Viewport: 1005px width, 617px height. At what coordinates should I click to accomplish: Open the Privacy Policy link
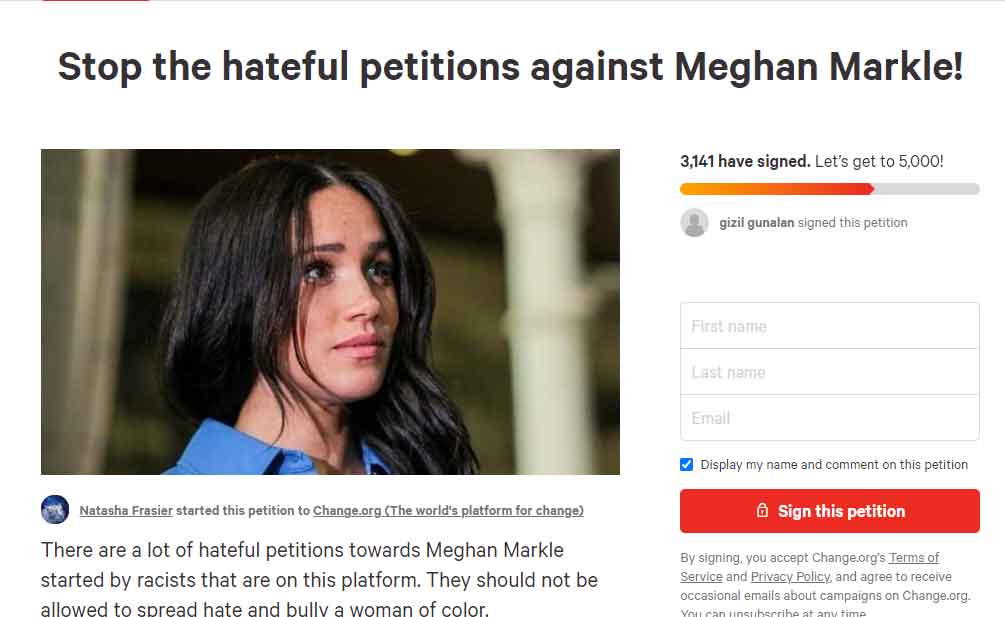pyautogui.click(x=790, y=576)
